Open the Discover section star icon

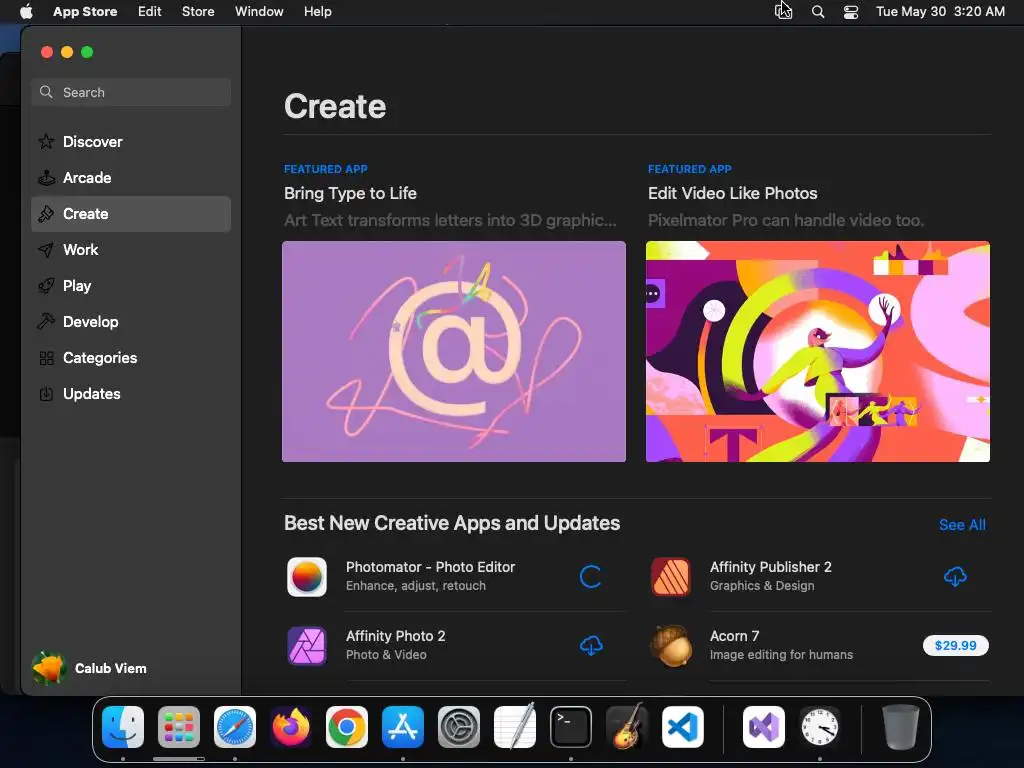(46, 142)
